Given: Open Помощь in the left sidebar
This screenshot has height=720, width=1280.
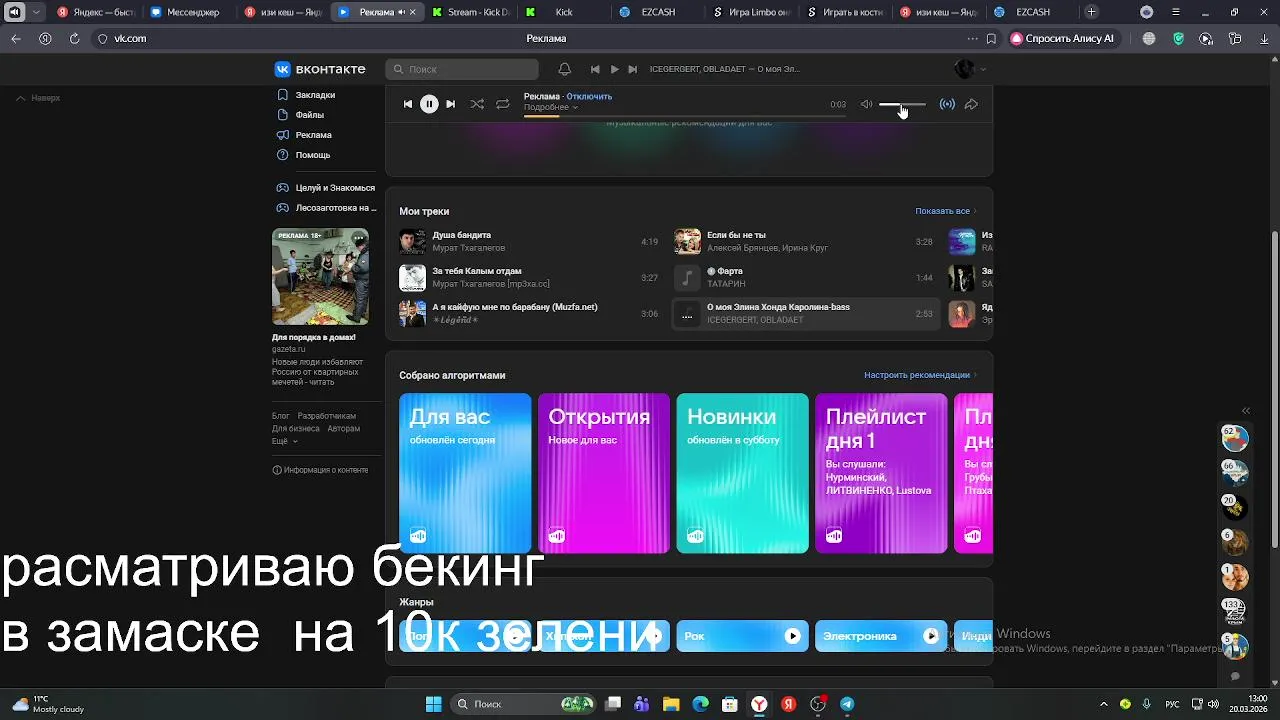Looking at the screenshot, I should (x=312, y=155).
